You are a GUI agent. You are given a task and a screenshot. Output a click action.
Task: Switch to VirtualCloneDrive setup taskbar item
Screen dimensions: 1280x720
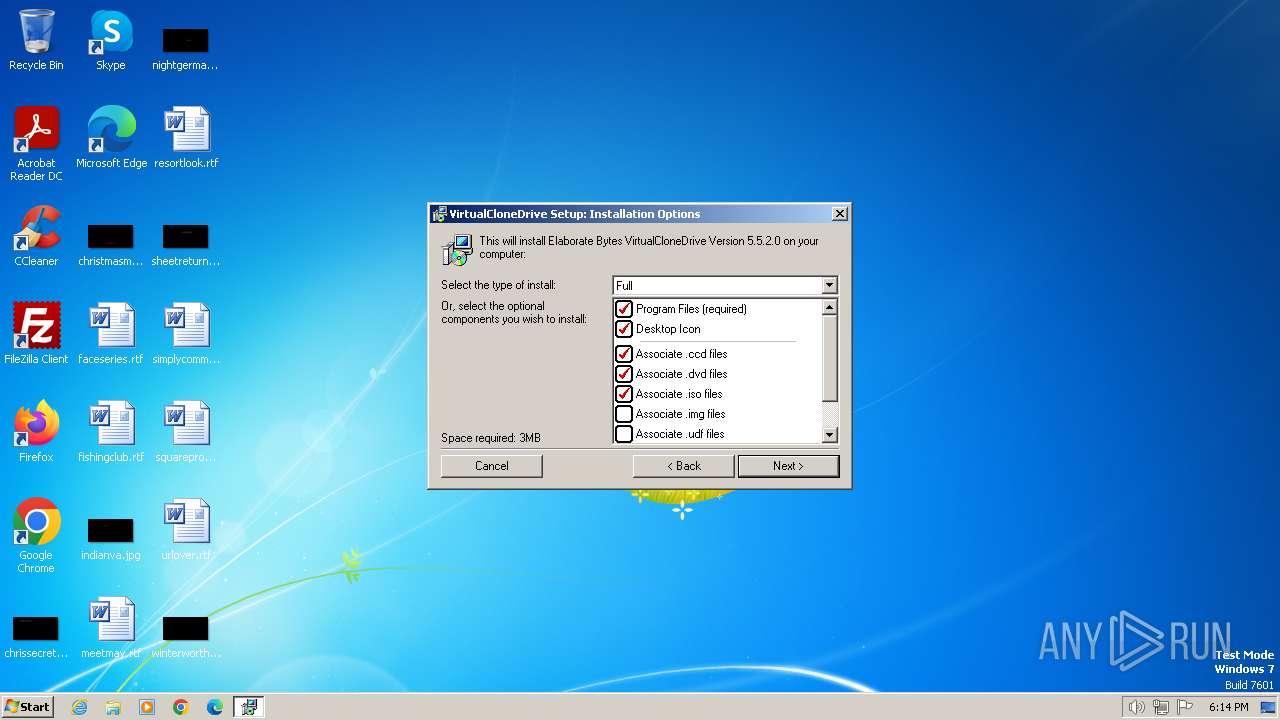coord(249,707)
